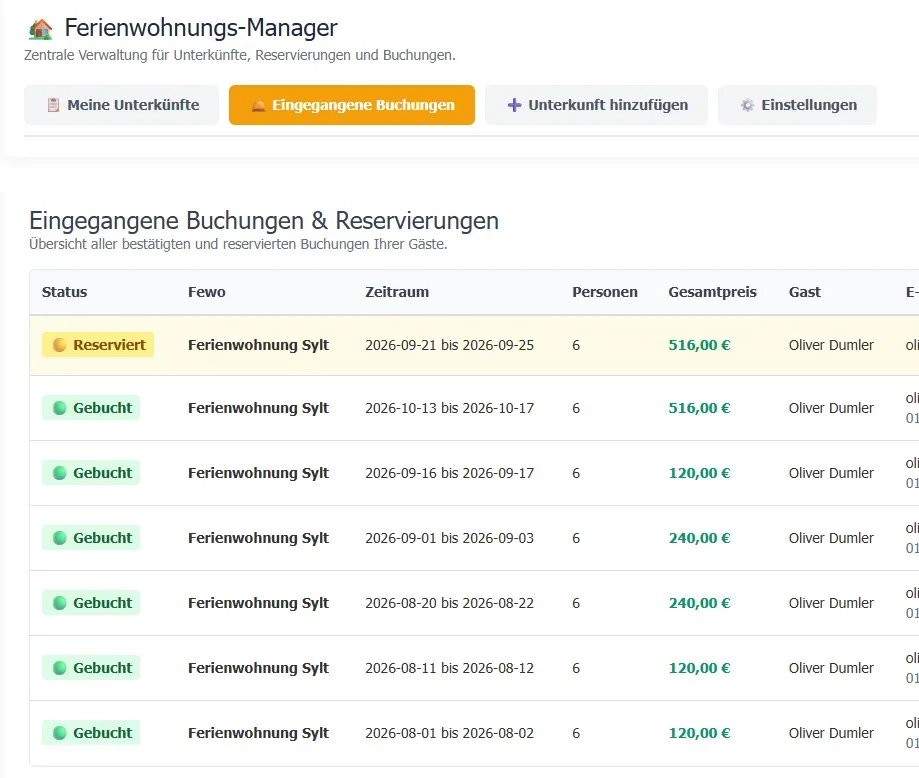
Task: Click the Gebucht badge for 2026-09-16 booking
Action: (91, 473)
